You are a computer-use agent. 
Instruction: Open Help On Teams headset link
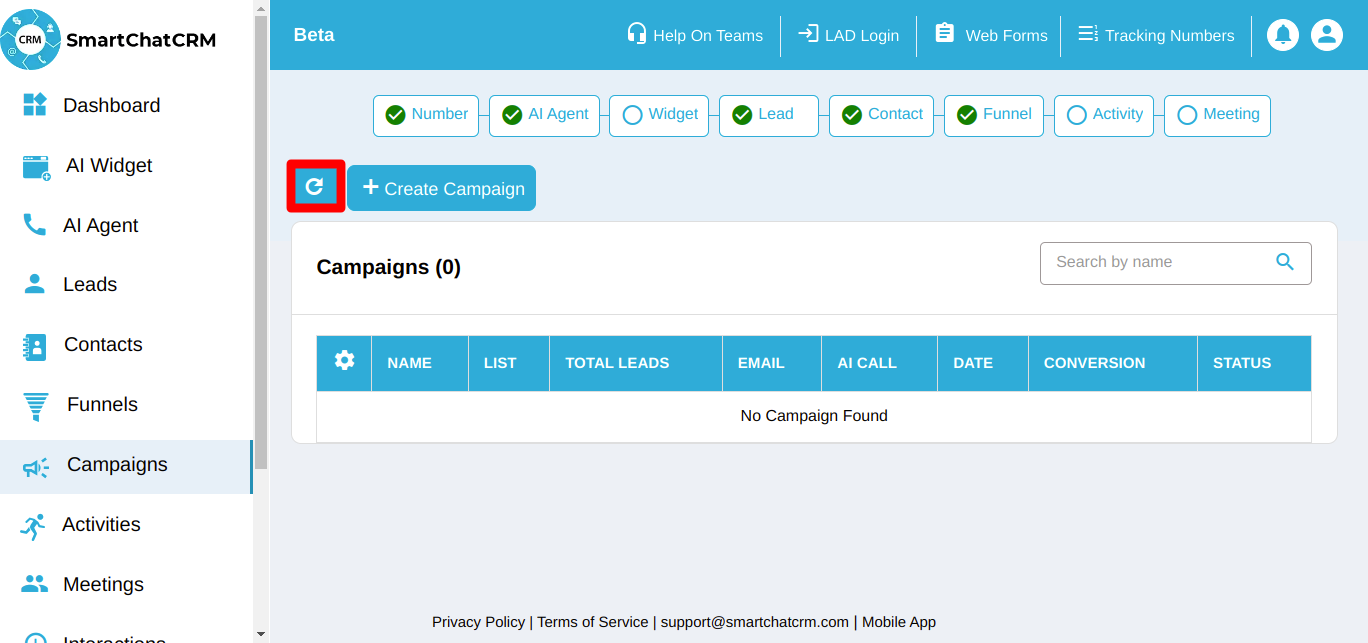[x=695, y=35]
